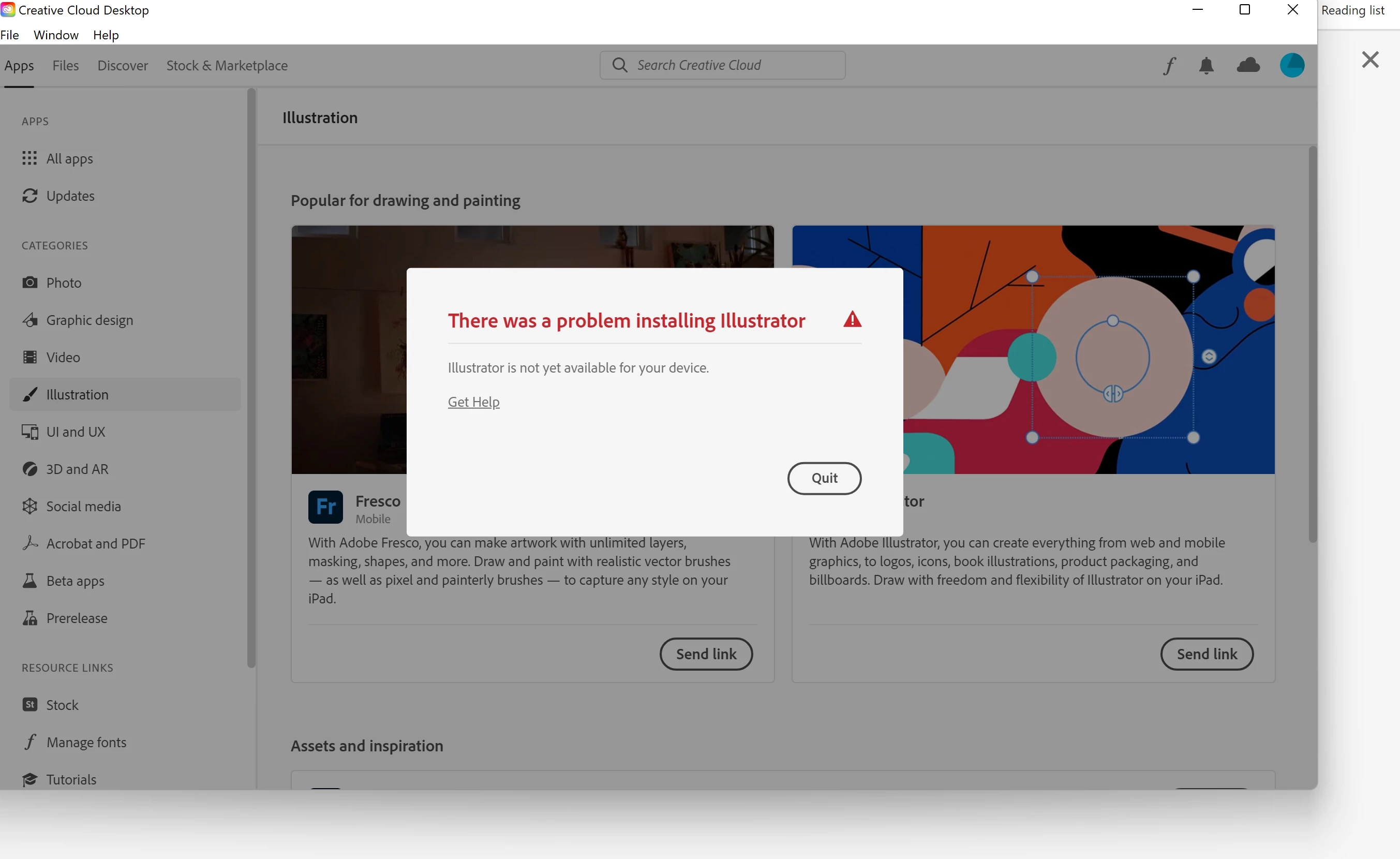Open Manage fonts resource link
1400x859 pixels.
pos(86,742)
